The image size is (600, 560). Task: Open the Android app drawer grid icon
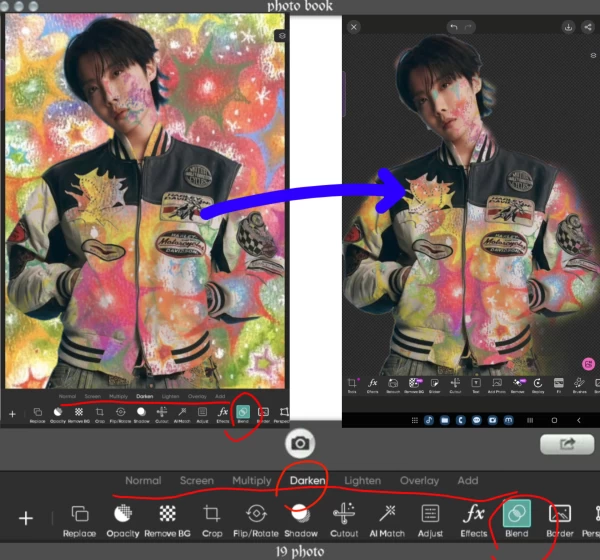coord(414,420)
